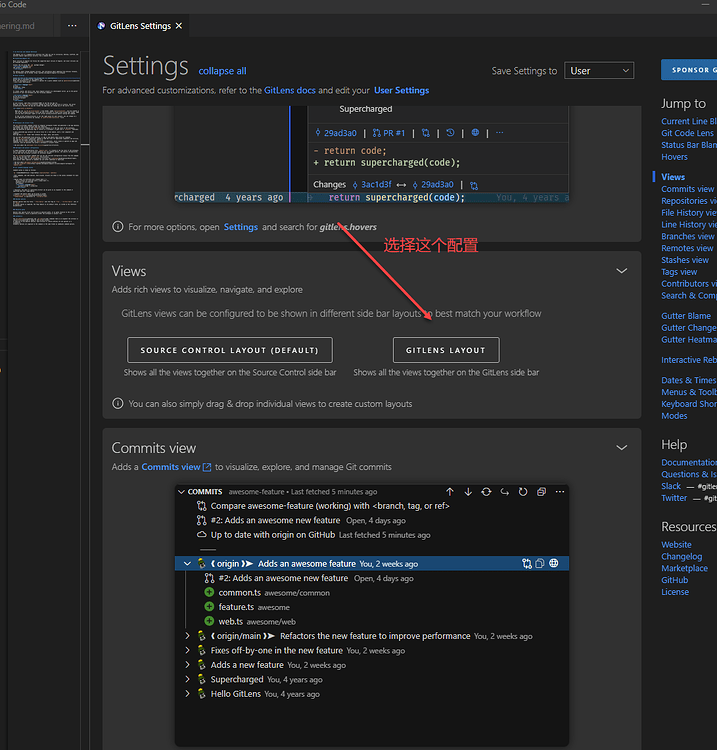Open the Slack help link
The image size is (717, 750).
pyautogui.click(x=671, y=486)
